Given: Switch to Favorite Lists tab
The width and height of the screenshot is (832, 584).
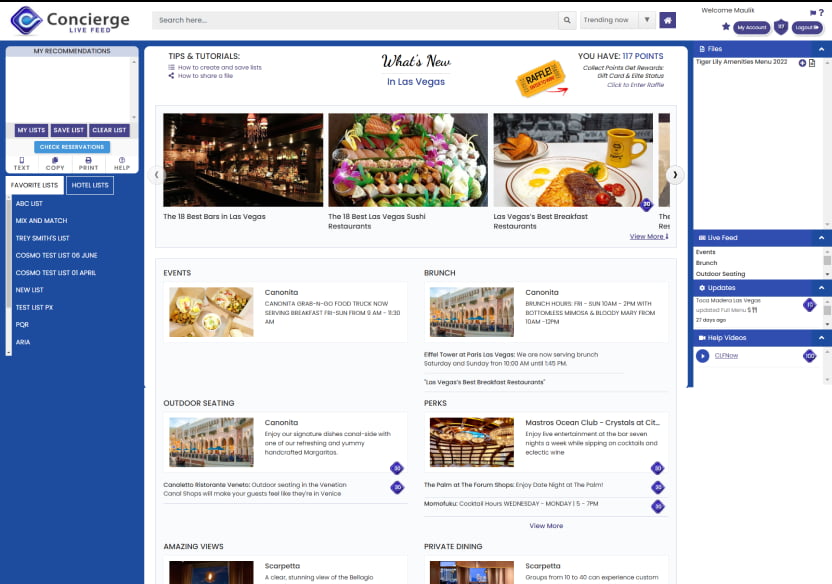Looking at the screenshot, I should [x=34, y=185].
